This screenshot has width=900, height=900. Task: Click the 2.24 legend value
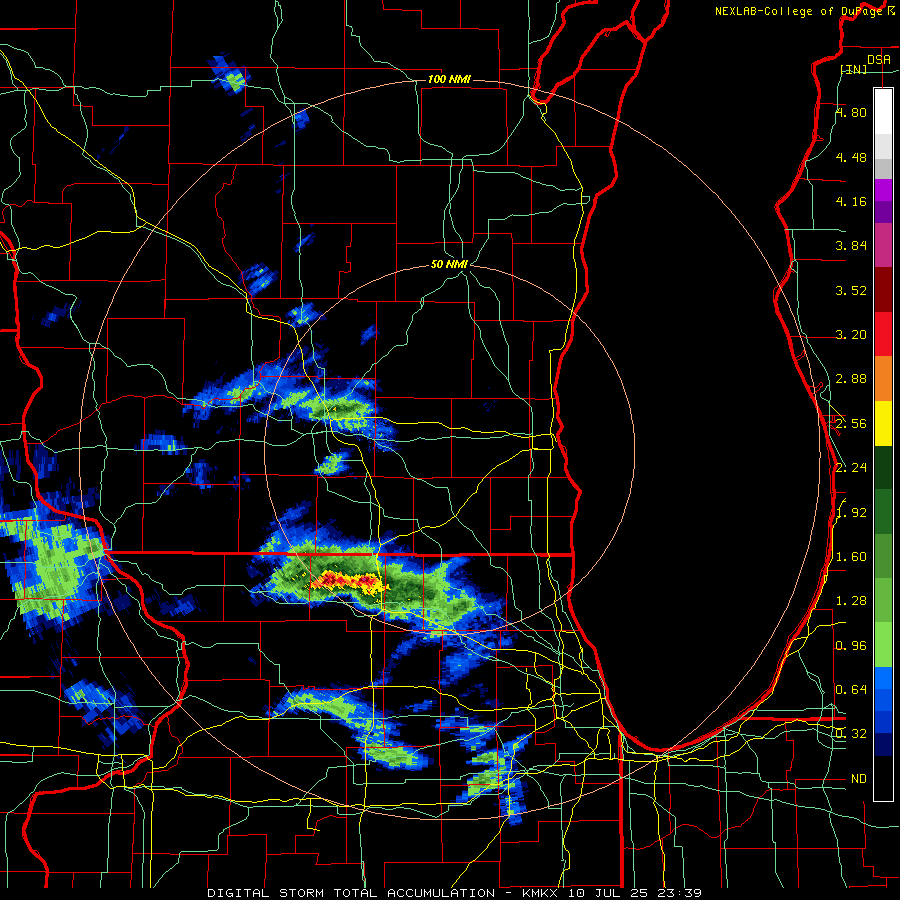851,468
